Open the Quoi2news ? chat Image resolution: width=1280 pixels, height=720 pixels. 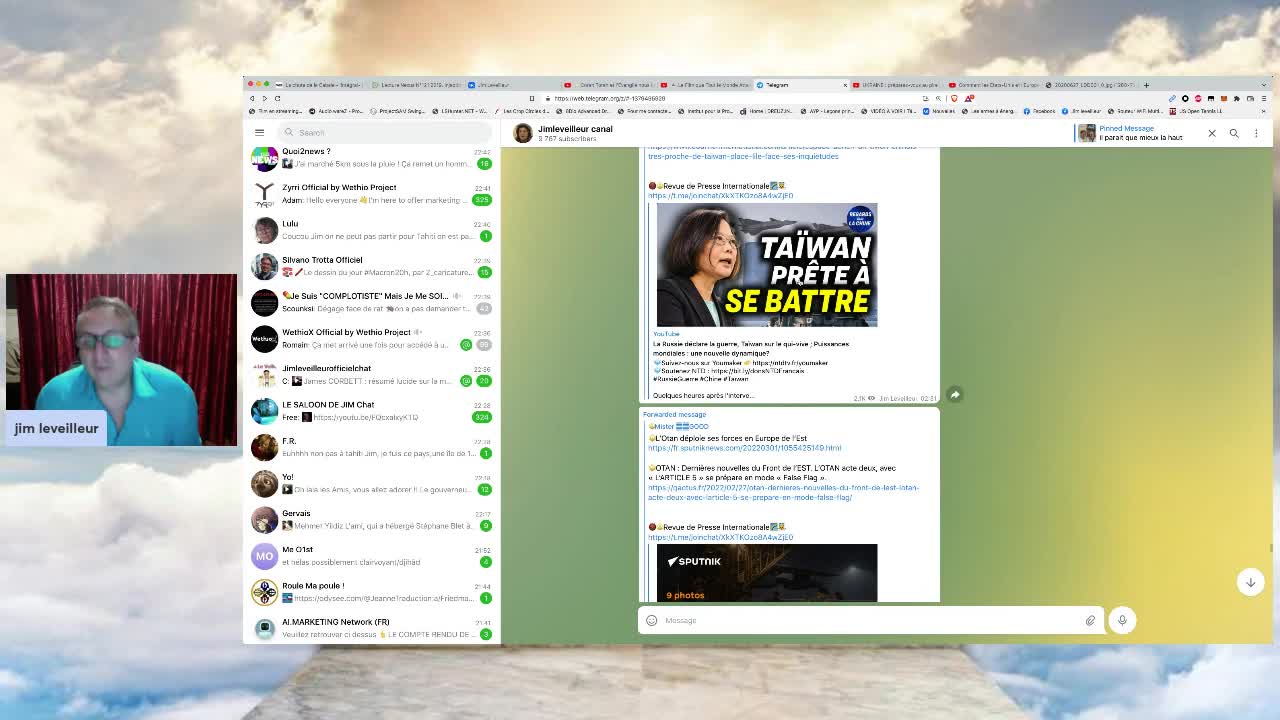[372, 158]
